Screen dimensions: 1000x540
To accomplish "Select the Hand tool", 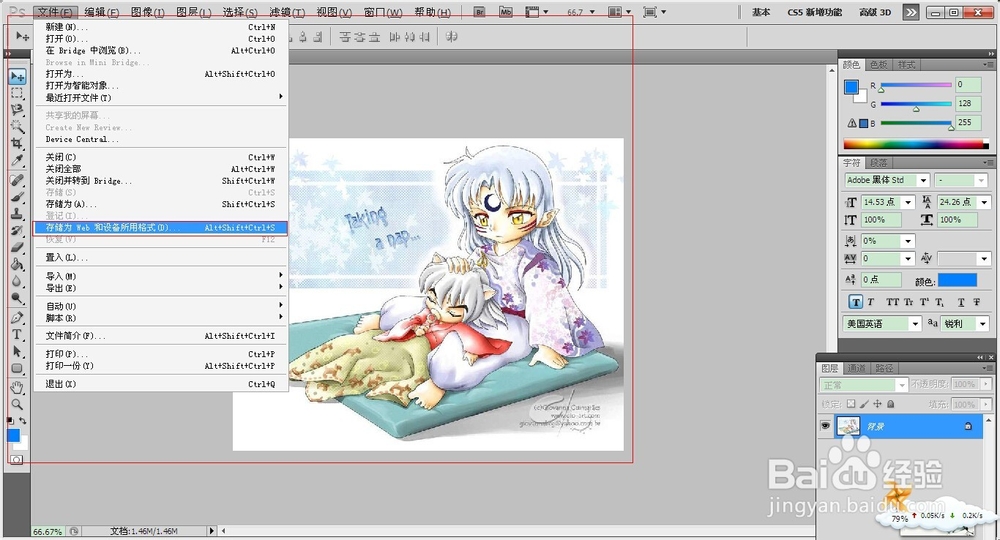I will [x=17, y=387].
